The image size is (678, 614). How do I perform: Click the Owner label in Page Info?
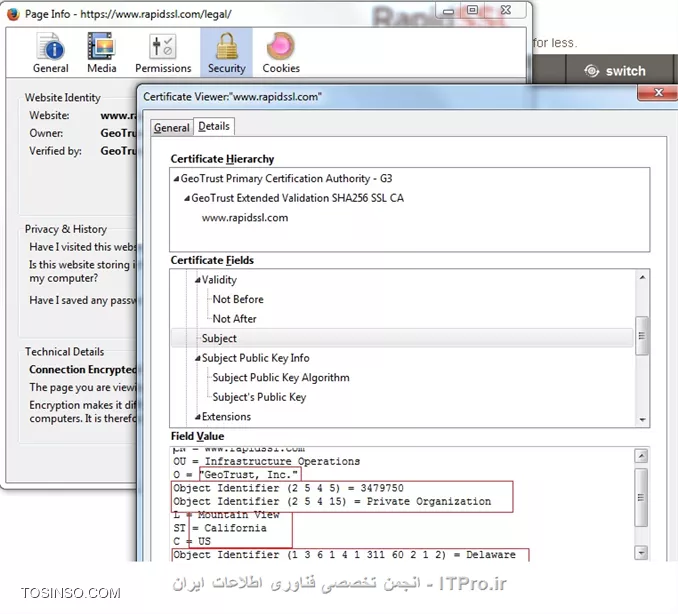click(x=46, y=133)
